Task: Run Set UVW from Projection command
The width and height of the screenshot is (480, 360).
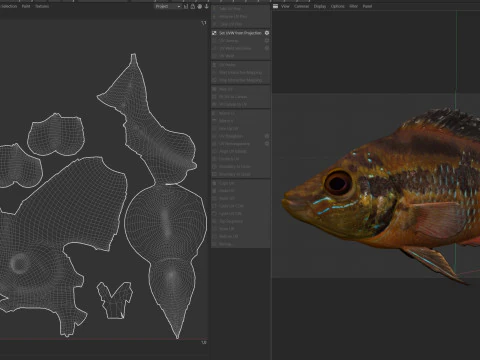Action: [240, 33]
